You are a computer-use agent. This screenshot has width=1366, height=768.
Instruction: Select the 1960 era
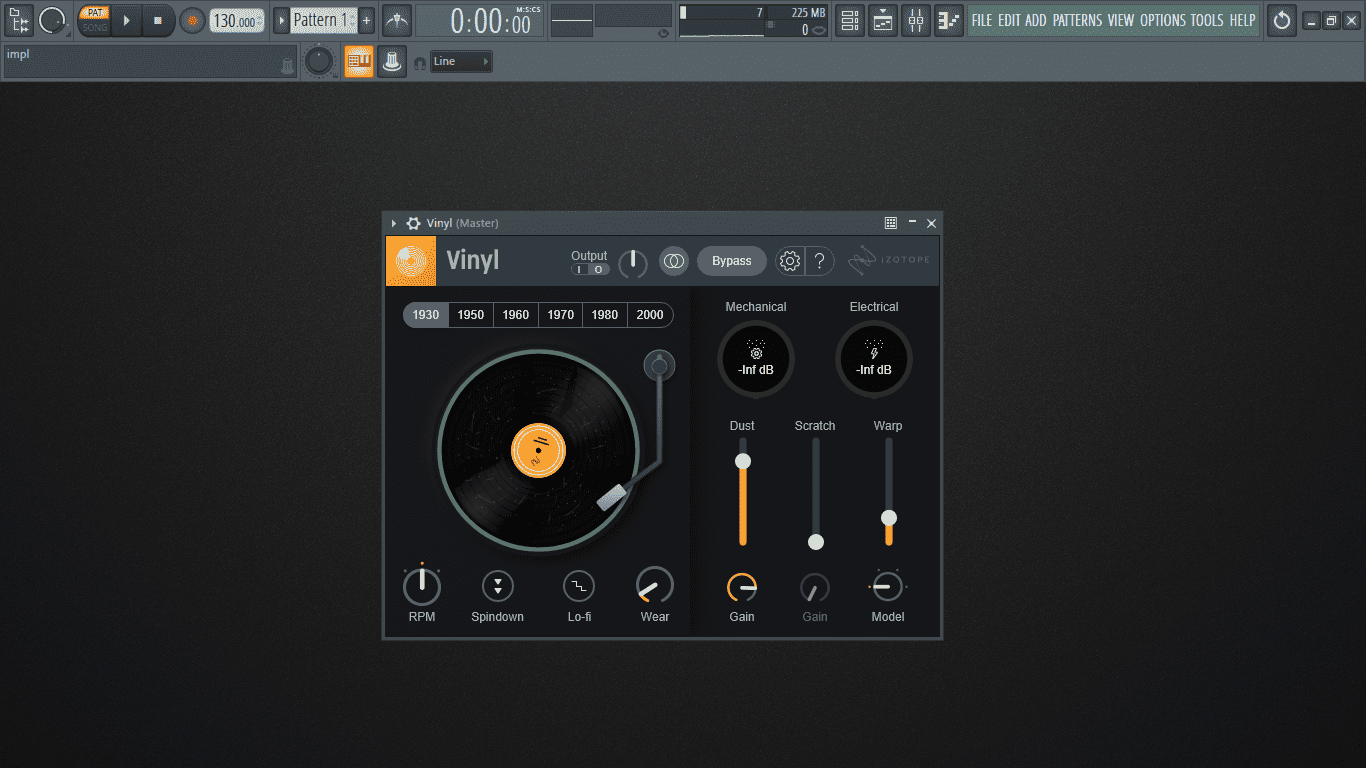tap(516, 315)
